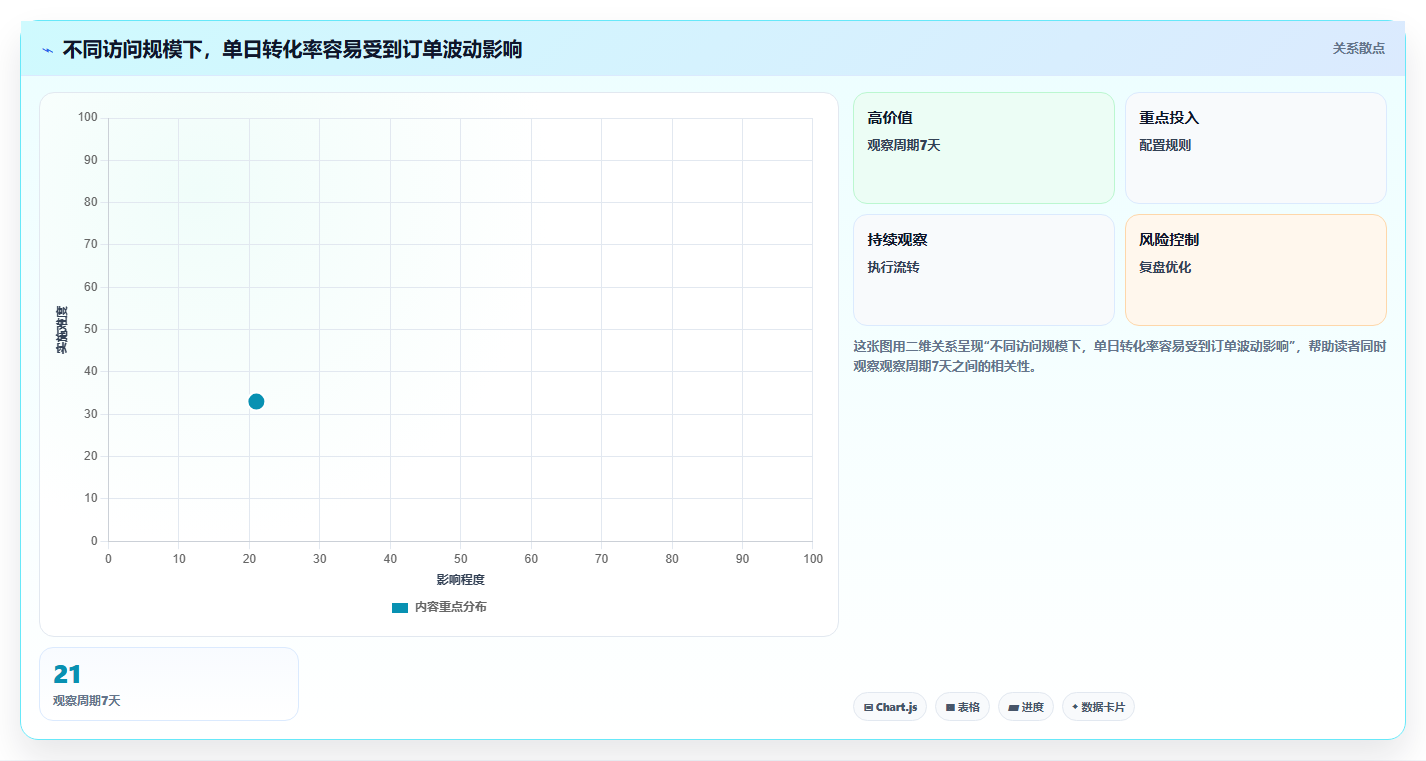The height and width of the screenshot is (761, 1426).
Task: Toggle the 内容重点分布 legend swatch
Action: (400, 607)
